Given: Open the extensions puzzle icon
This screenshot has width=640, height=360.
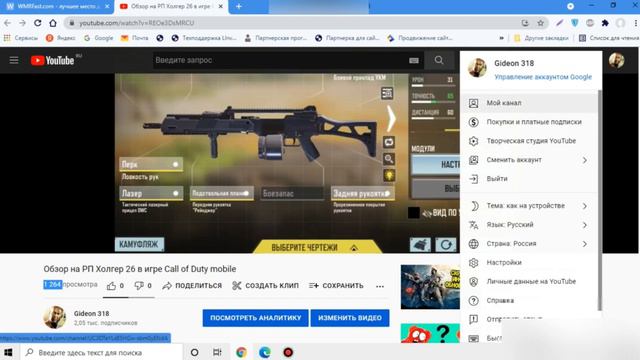Looking at the screenshot, I should pos(605,23).
